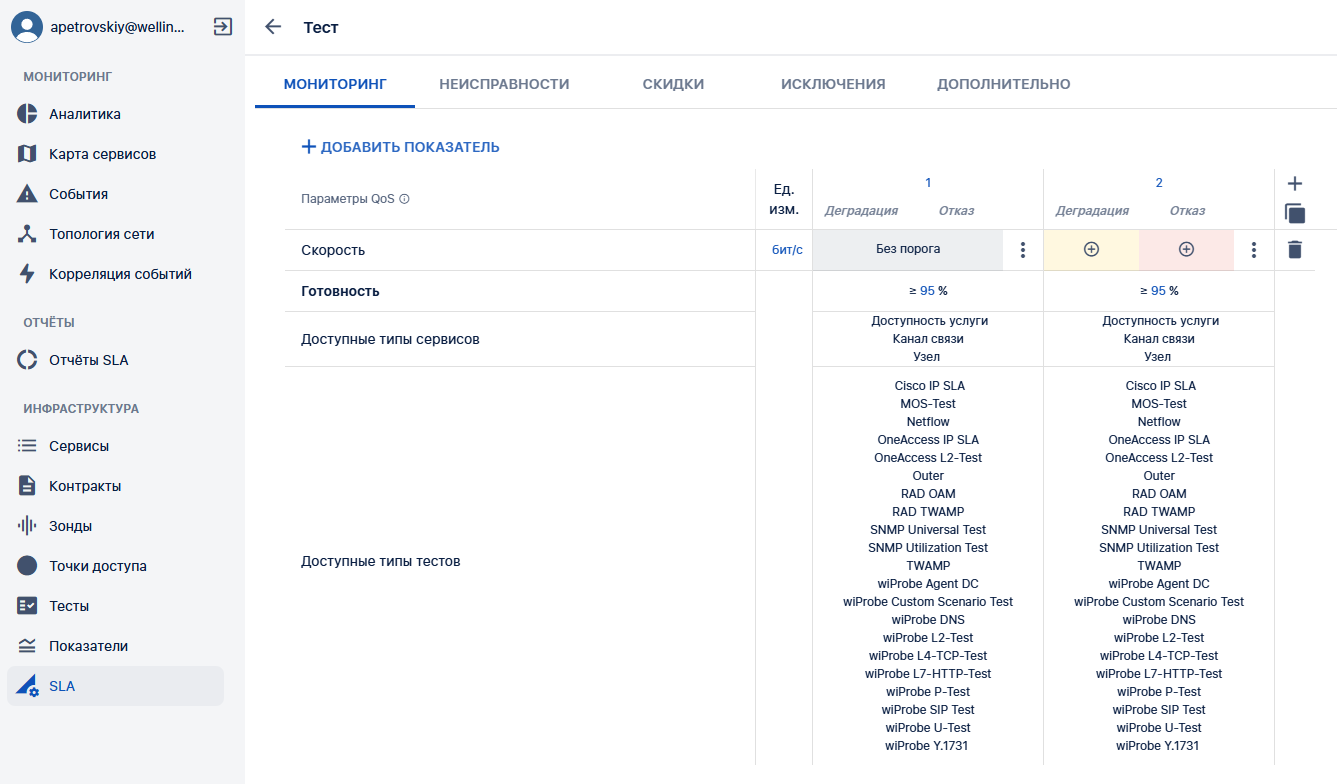This screenshot has width=1337, height=784.
Task: Open Карта сервисов map icon
Action: 28,154
